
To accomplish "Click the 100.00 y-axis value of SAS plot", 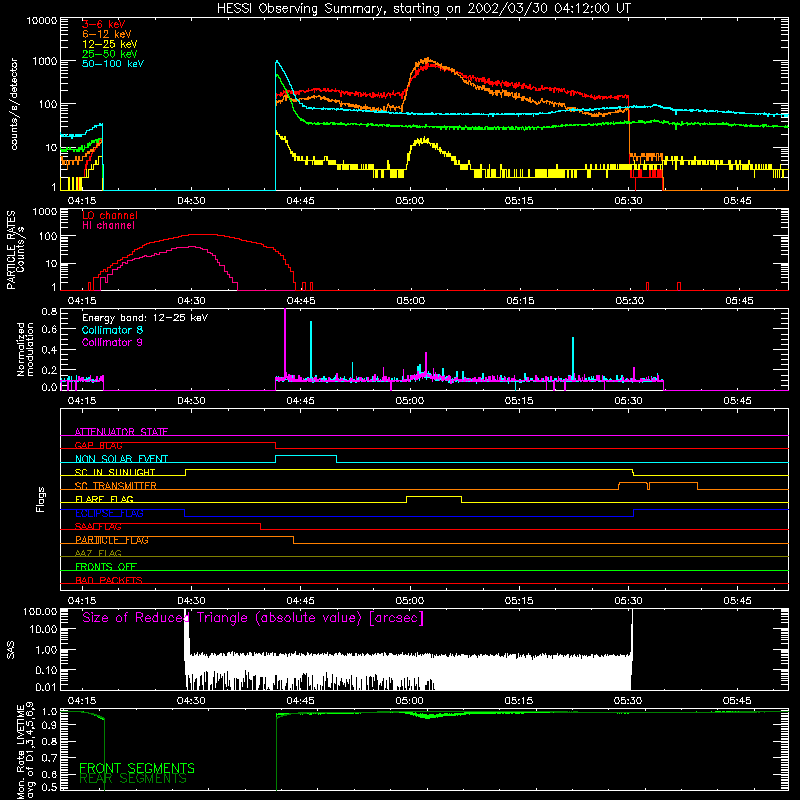I will (x=40, y=611).
